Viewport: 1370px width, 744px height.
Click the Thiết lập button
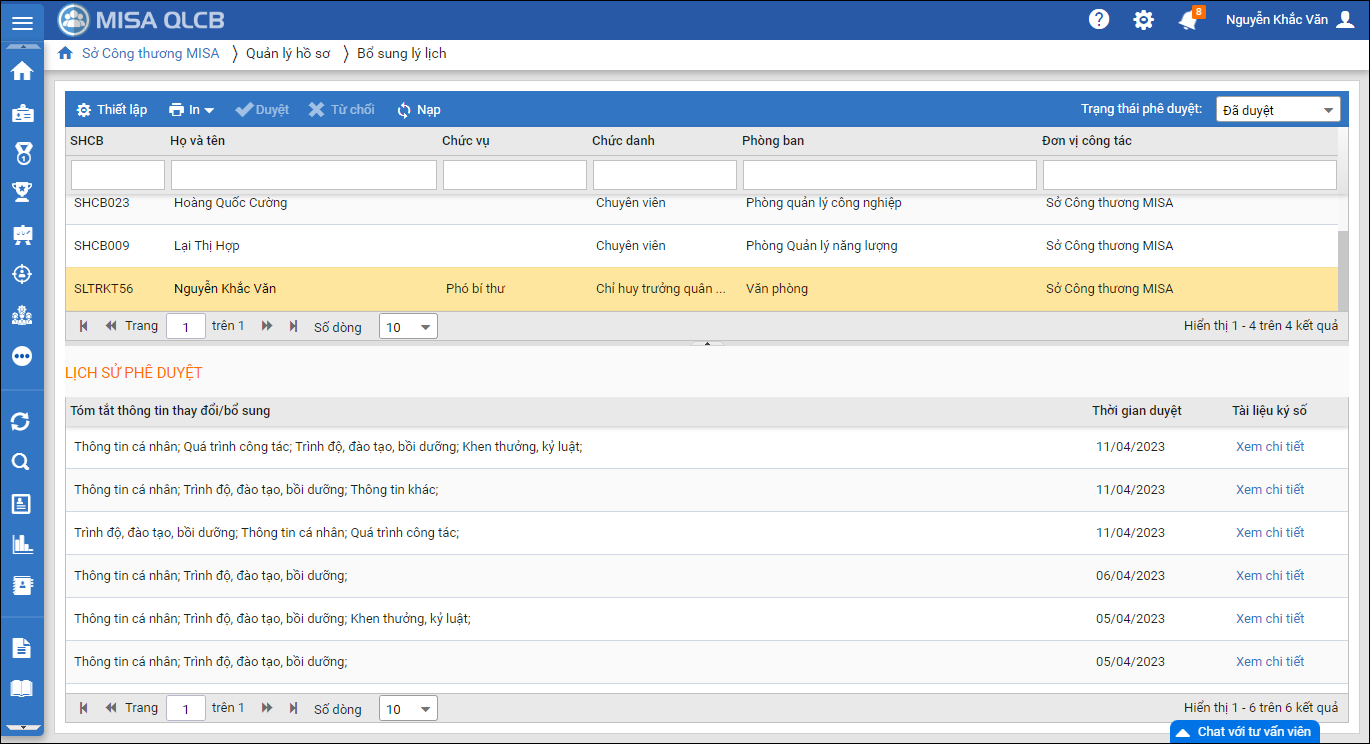coord(112,110)
